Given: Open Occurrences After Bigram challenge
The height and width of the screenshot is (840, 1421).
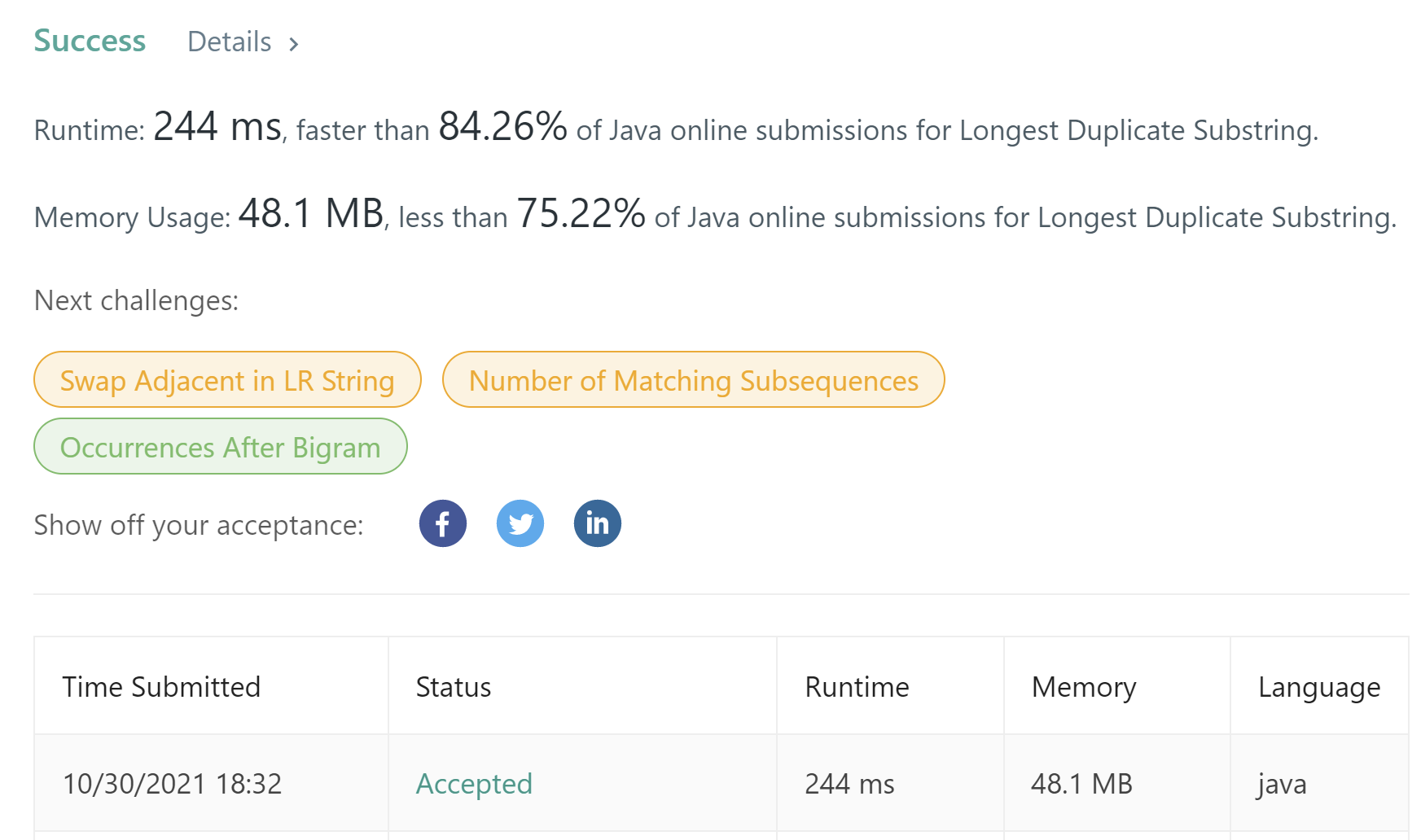Looking at the screenshot, I should click(x=220, y=447).
